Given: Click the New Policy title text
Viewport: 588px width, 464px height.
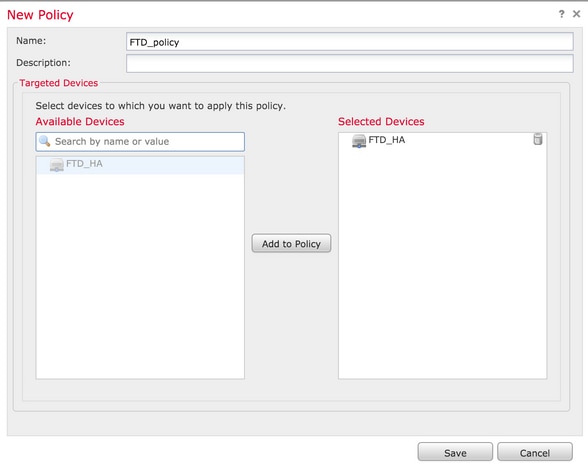Looking at the screenshot, I should click(40, 15).
